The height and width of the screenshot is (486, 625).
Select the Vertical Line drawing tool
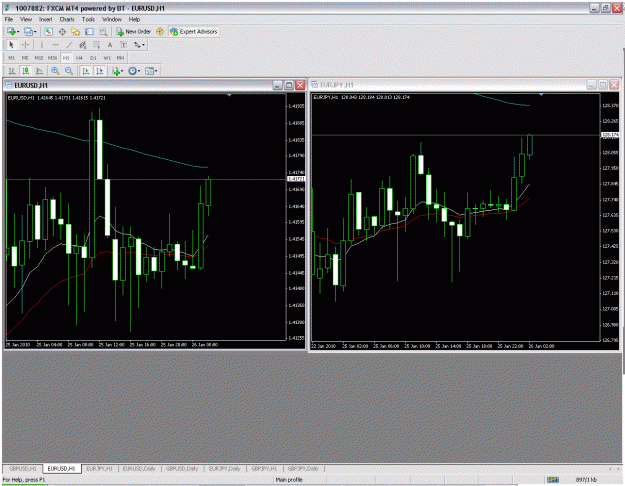41,45
